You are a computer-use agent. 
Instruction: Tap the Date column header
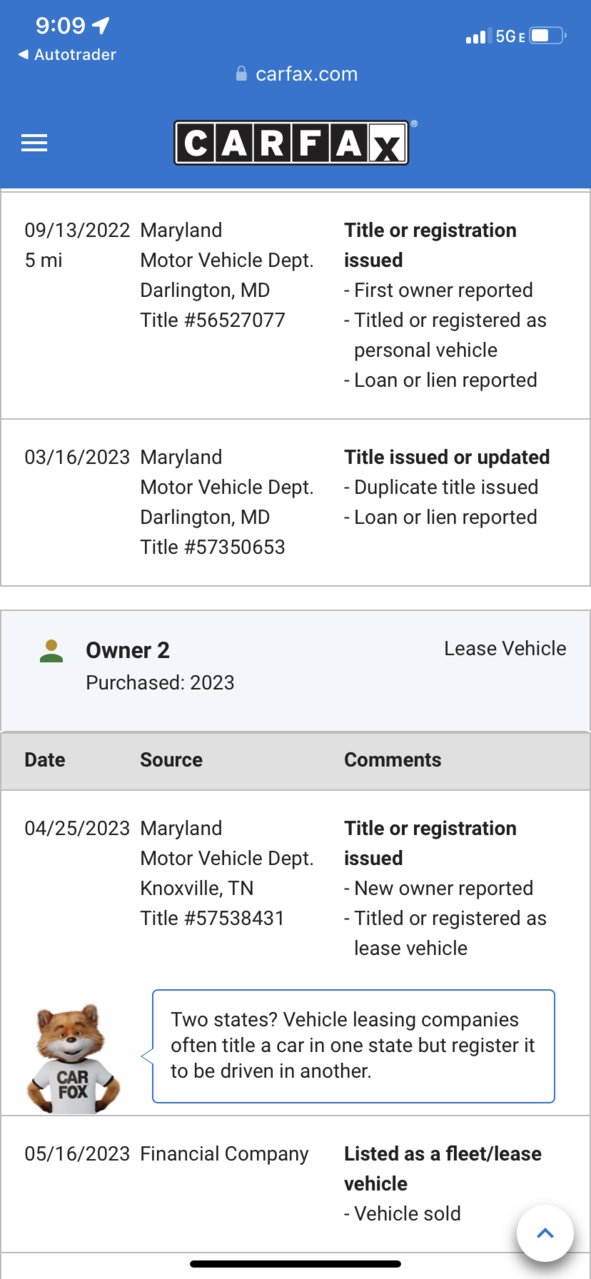pos(45,760)
